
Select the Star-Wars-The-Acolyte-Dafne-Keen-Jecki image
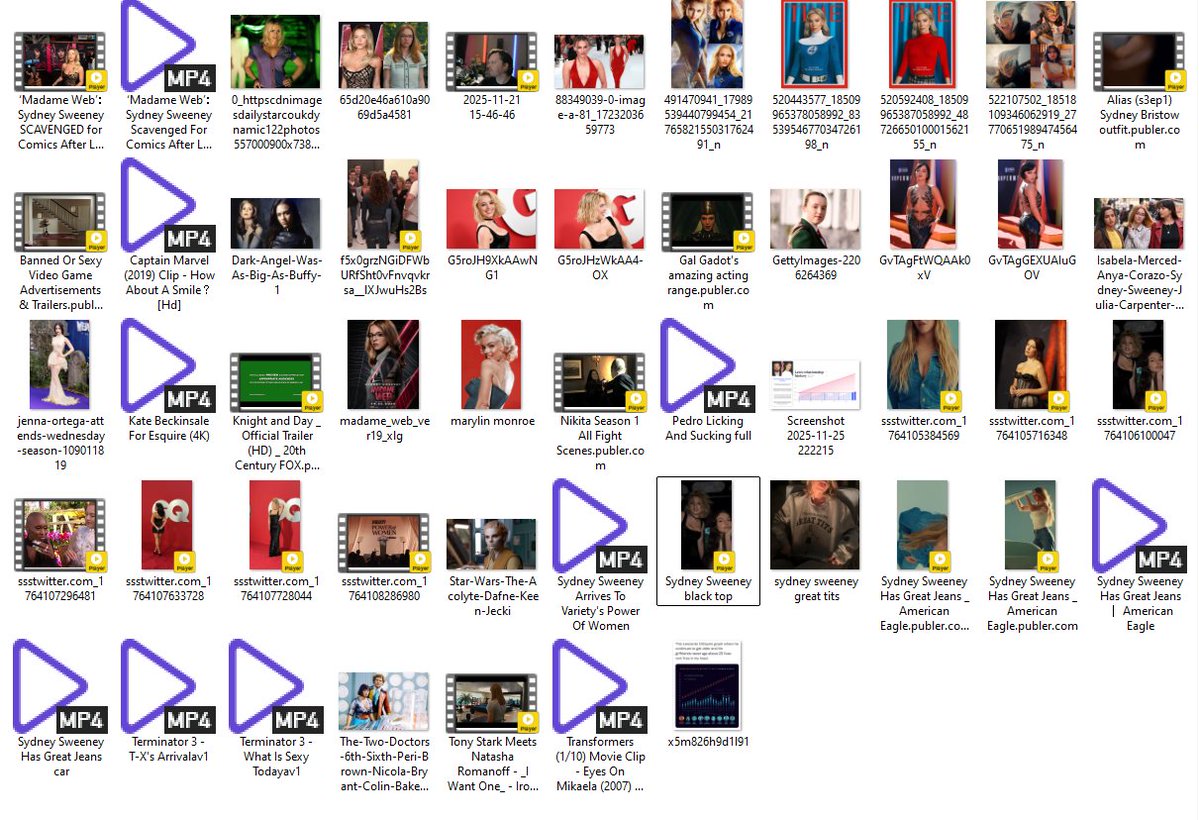[492, 545]
